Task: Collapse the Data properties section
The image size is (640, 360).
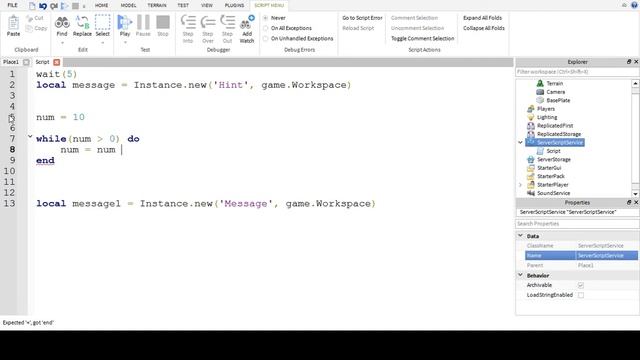Action: 520,236
